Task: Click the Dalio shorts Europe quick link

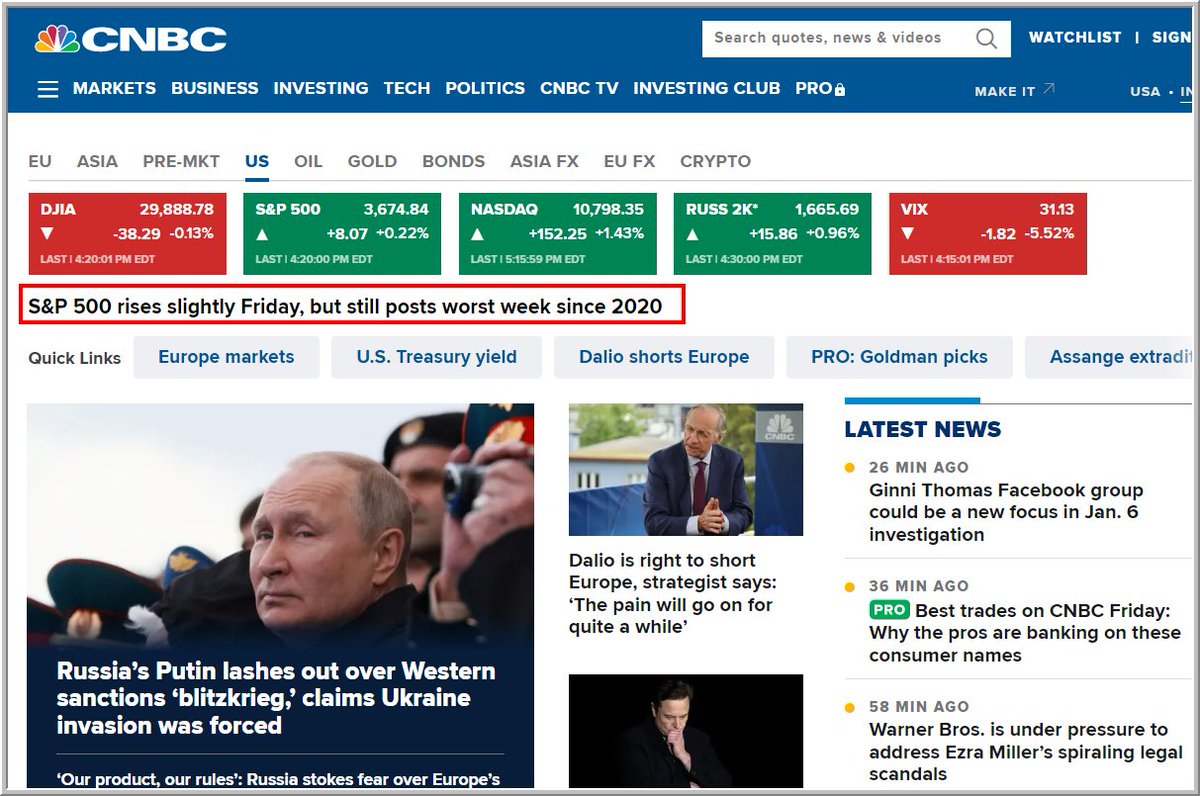Action: pos(664,357)
